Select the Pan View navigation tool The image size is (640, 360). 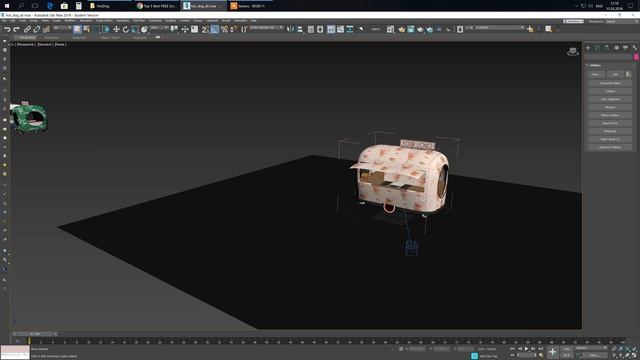click(x=621, y=355)
